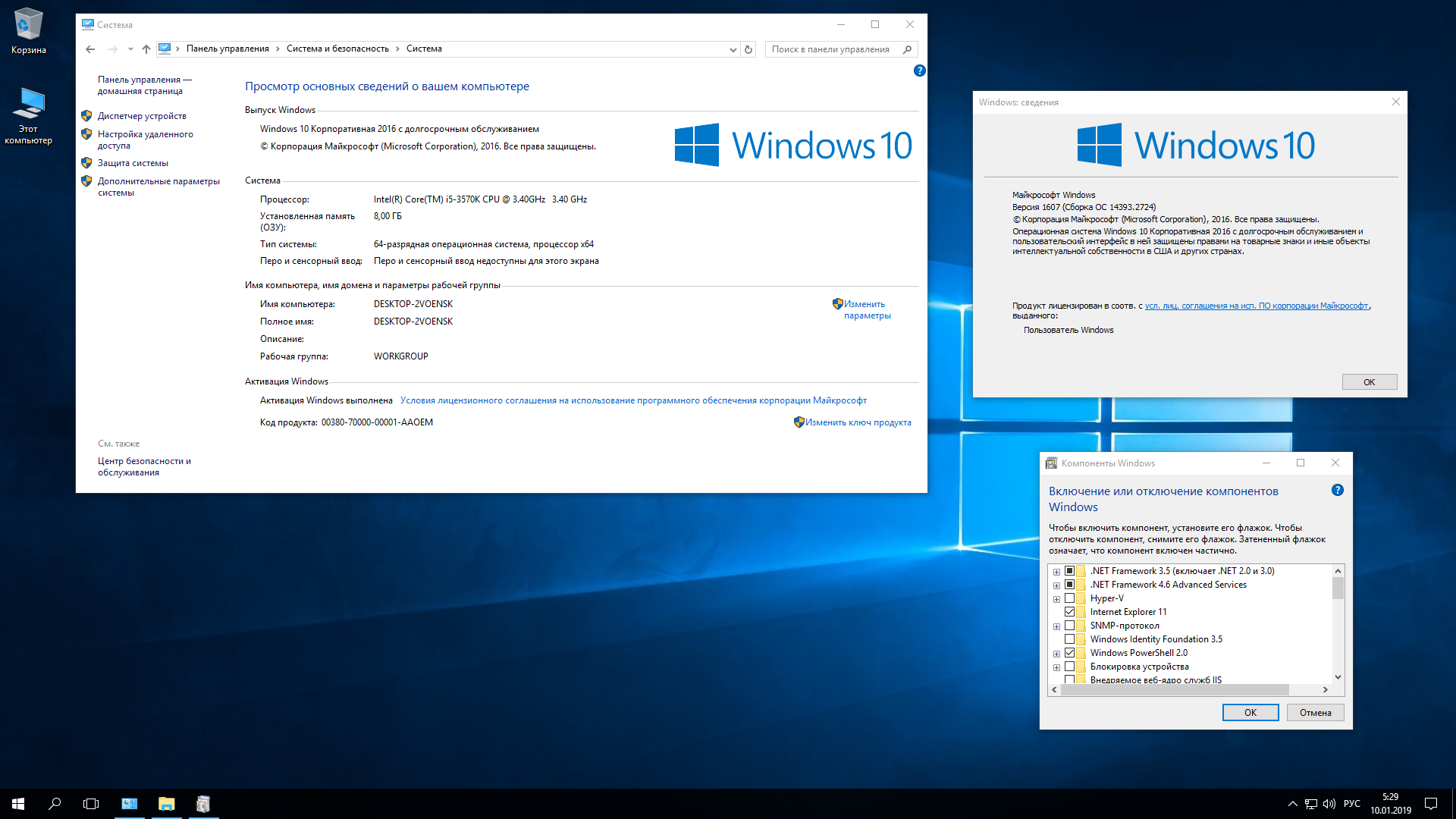This screenshot has height=819, width=1456.
Task: Check Windows Identity Foundation 3.5
Action: (x=1069, y=639)
